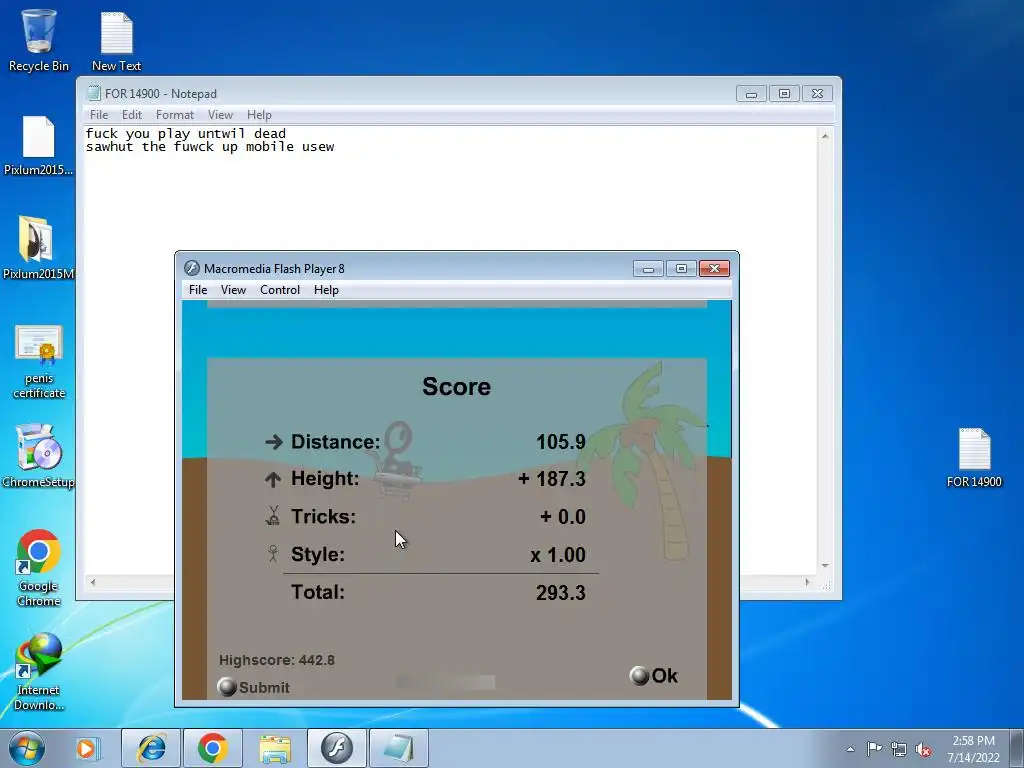Open Notepad File menu

[99, 115]
